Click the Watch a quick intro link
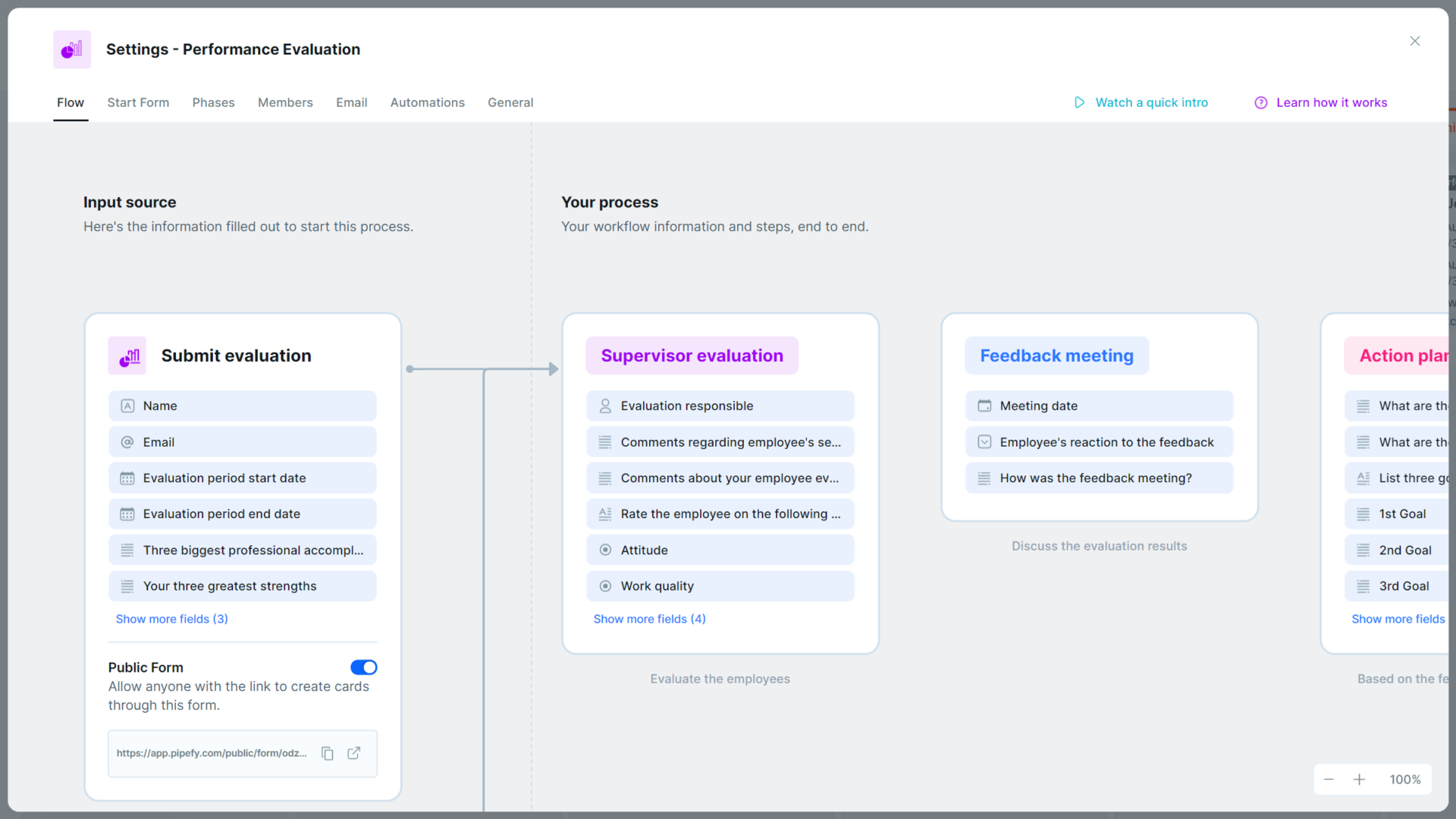The height and width of the screenshot is (819, 1456). (1152, 102)
